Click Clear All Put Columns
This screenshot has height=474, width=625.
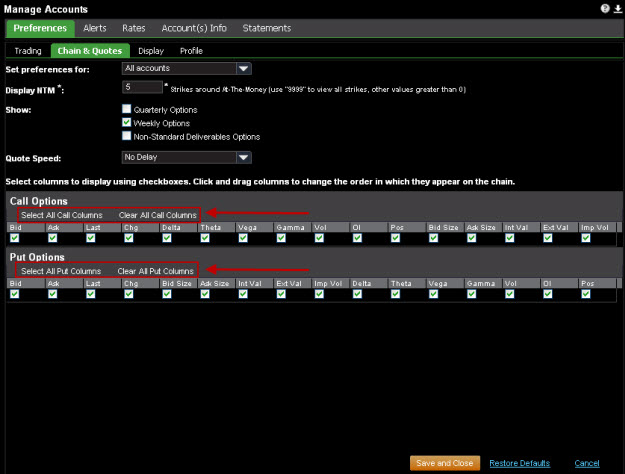coord(155,271)
